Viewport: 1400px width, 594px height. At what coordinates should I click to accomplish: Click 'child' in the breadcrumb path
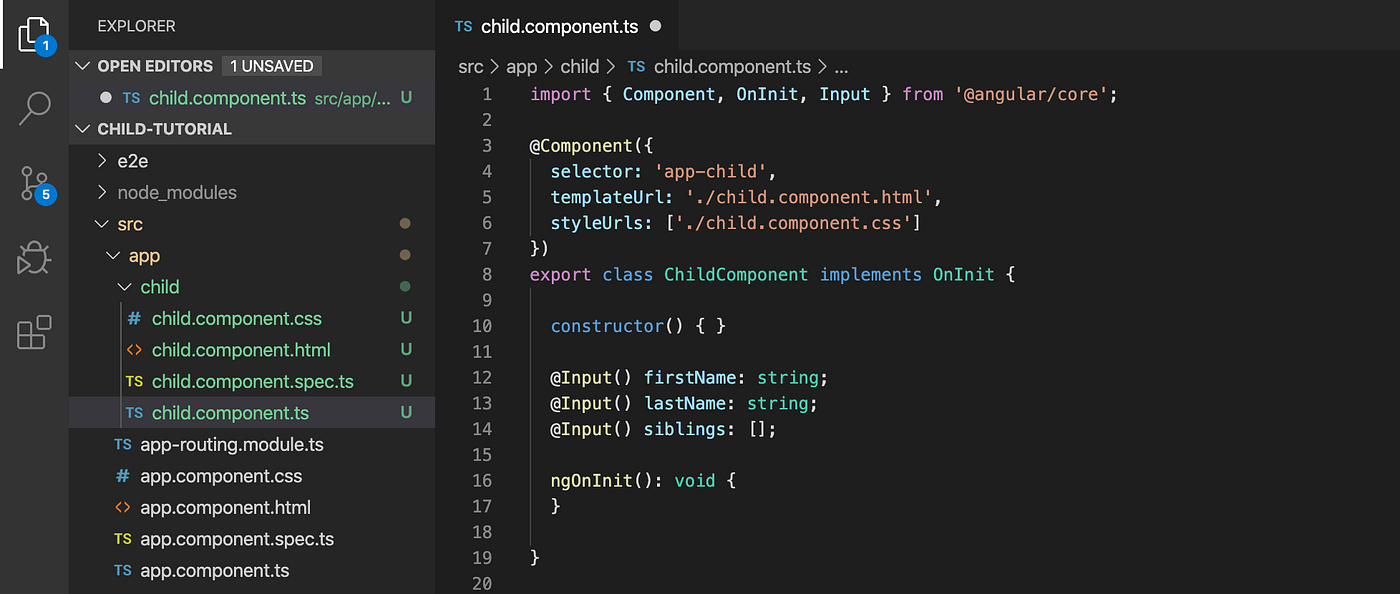pyautogui.click(x=579, y=67)
